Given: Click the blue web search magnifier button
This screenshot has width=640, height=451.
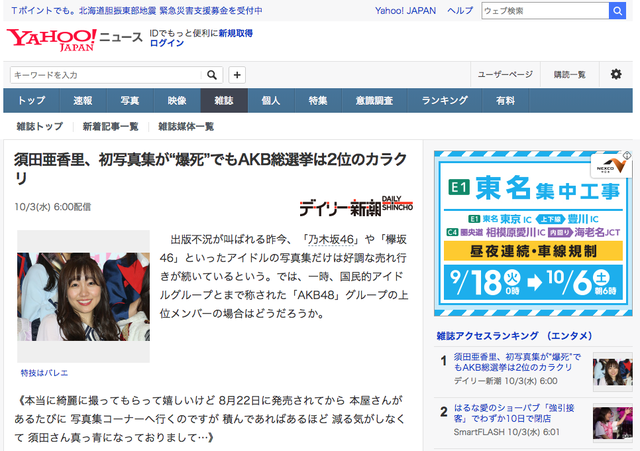Looking at the screenshot, I should click(x=618, y=11).
